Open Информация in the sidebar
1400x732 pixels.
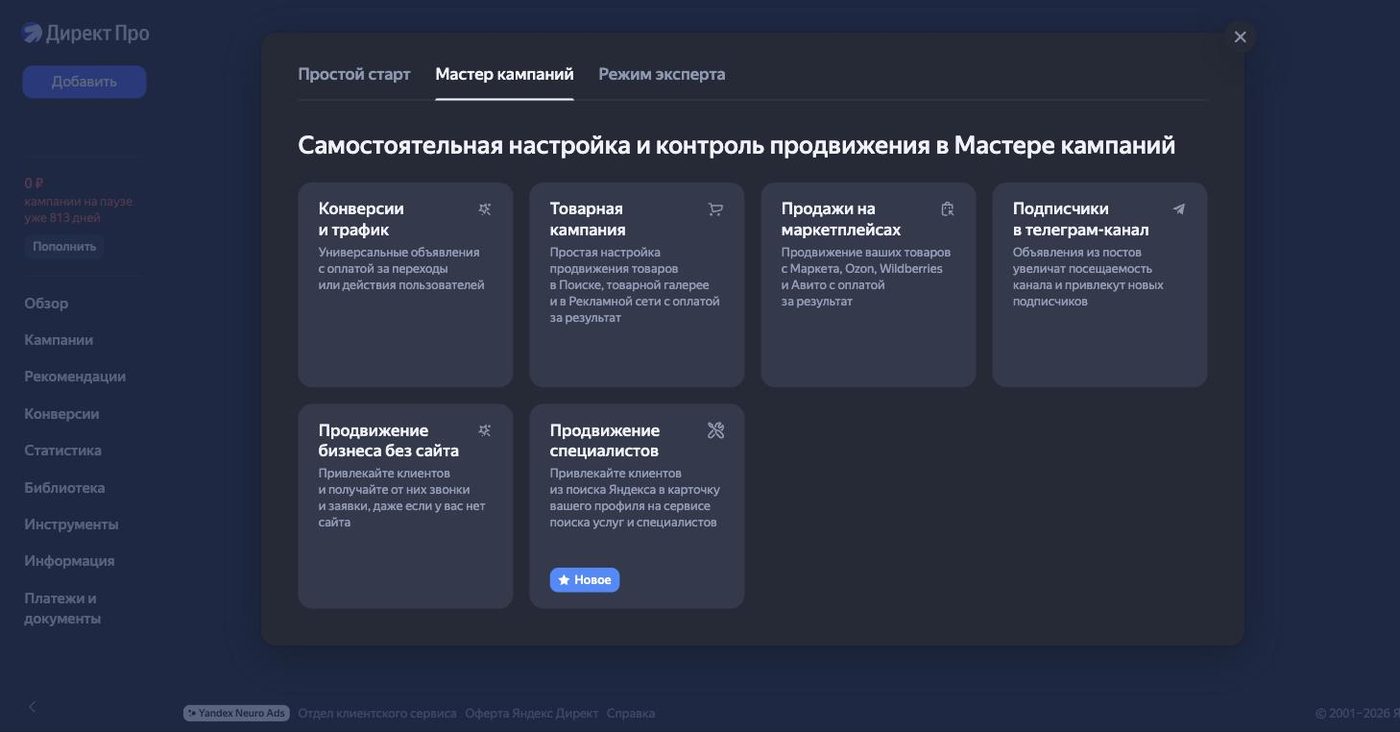click(x=70, y=561)
